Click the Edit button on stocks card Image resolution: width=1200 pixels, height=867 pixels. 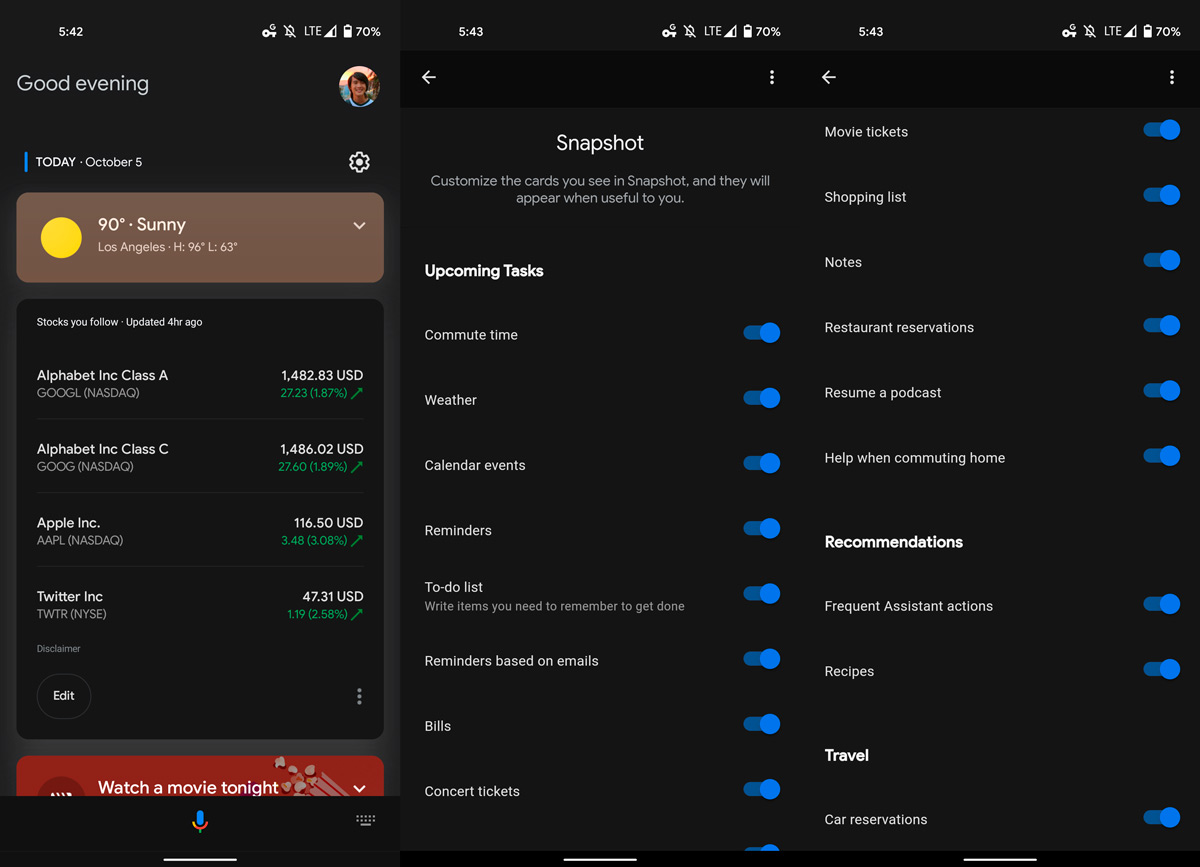pyautogui.click(x=64, y=696)
